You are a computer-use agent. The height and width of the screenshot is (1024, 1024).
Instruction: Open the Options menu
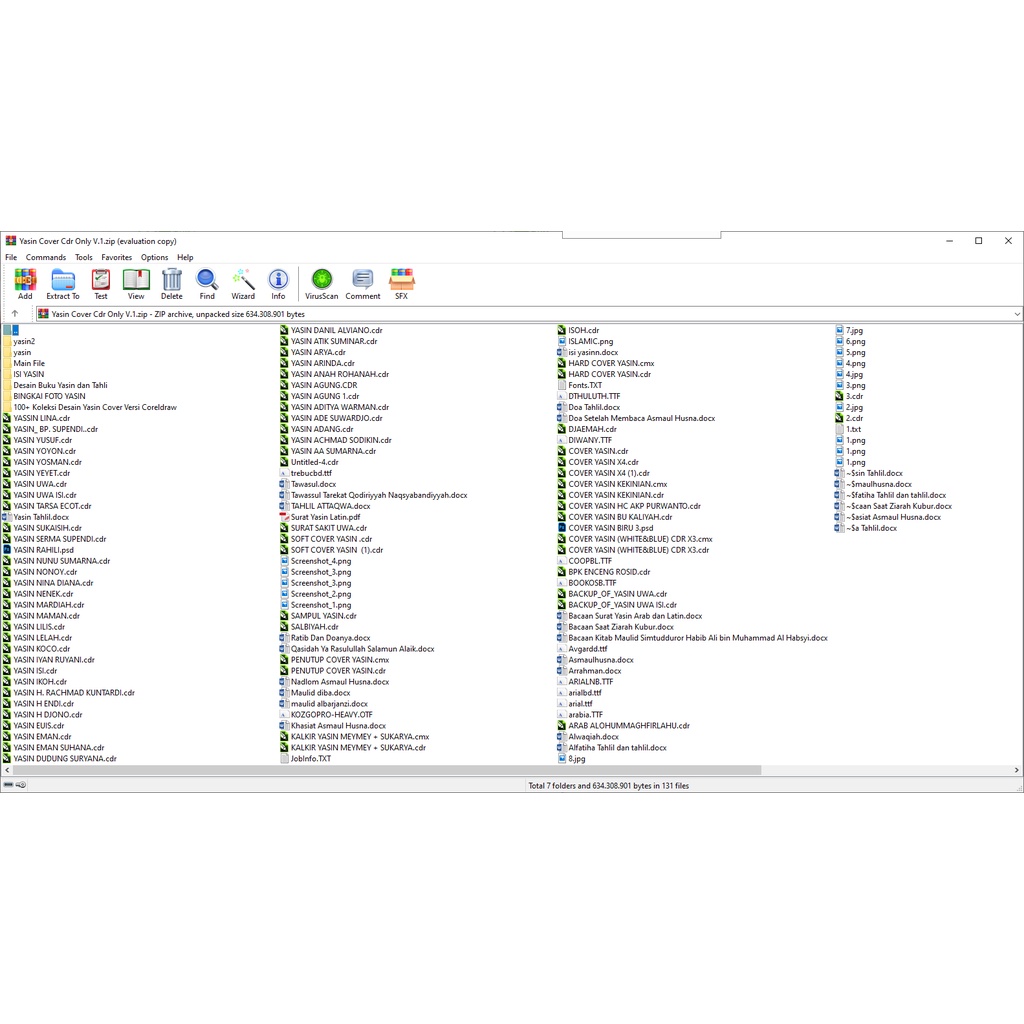point(154,257)
